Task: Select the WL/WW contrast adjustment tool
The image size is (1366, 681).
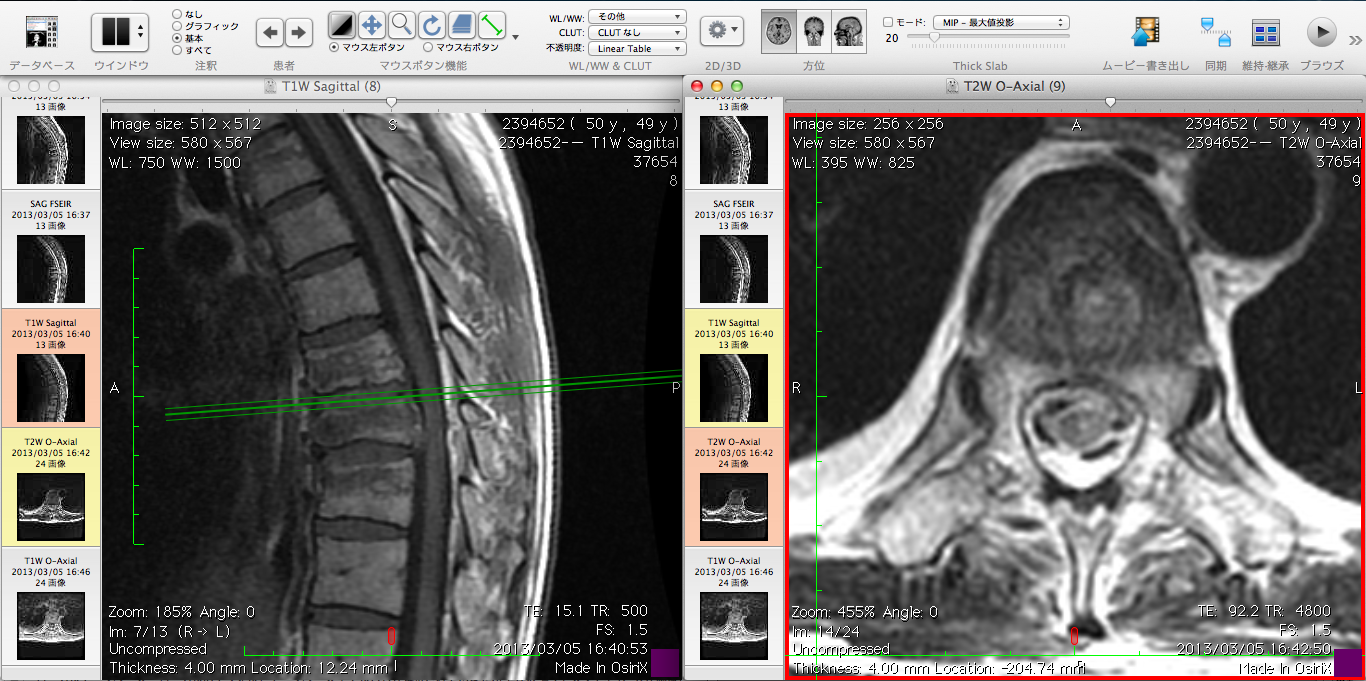Action: click(343, 24)
